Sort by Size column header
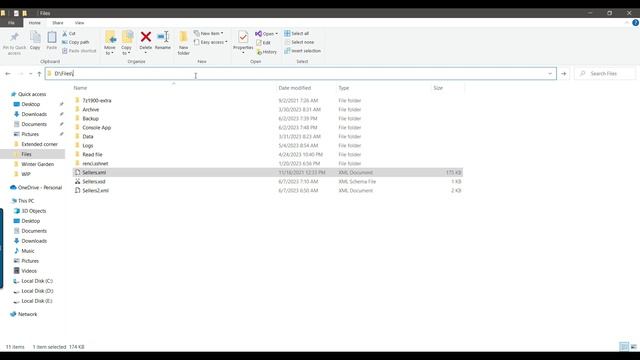The width and height of the screenshot is (640, 360). click(438, 88)
